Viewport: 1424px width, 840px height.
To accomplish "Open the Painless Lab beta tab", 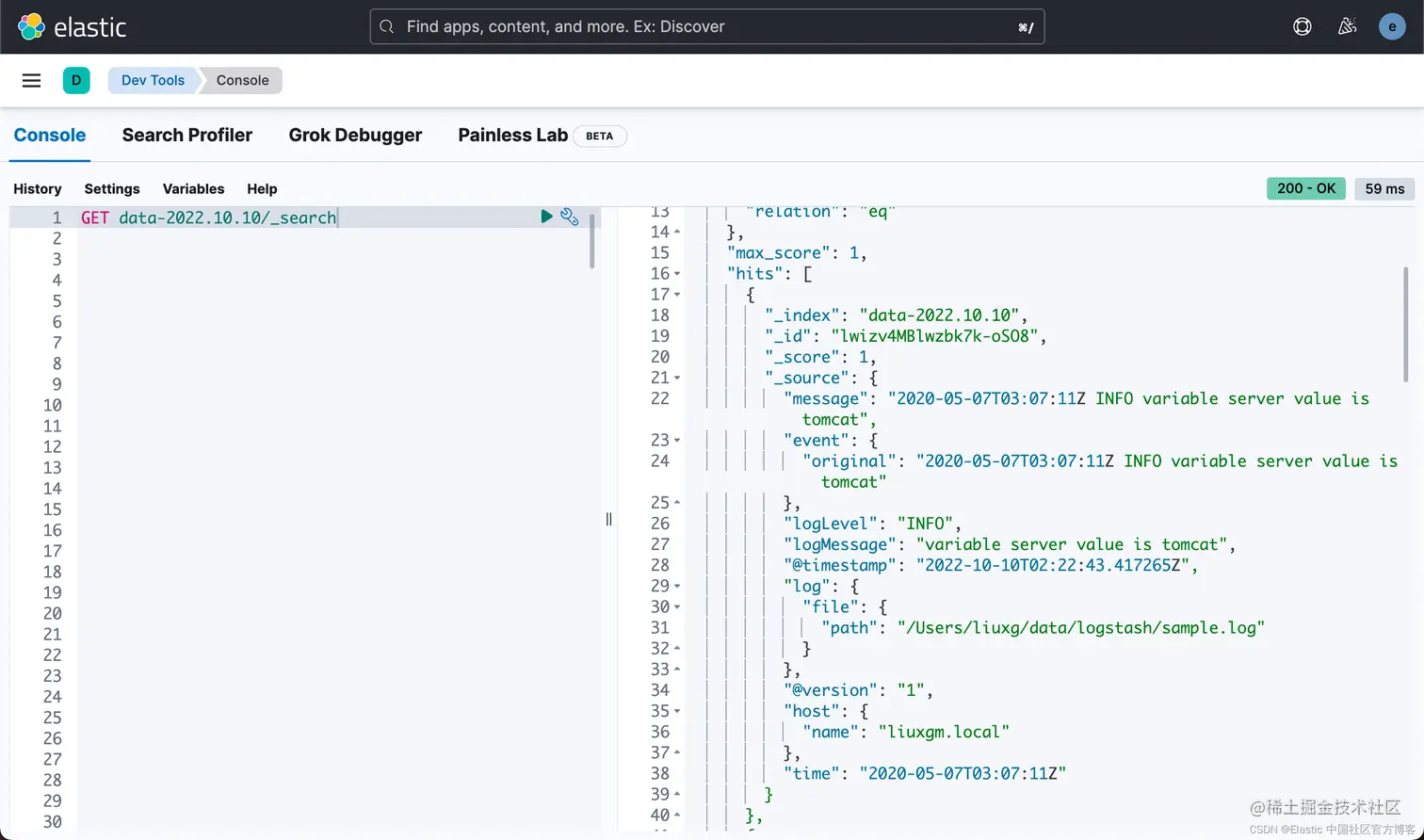I will pos(512,136).
